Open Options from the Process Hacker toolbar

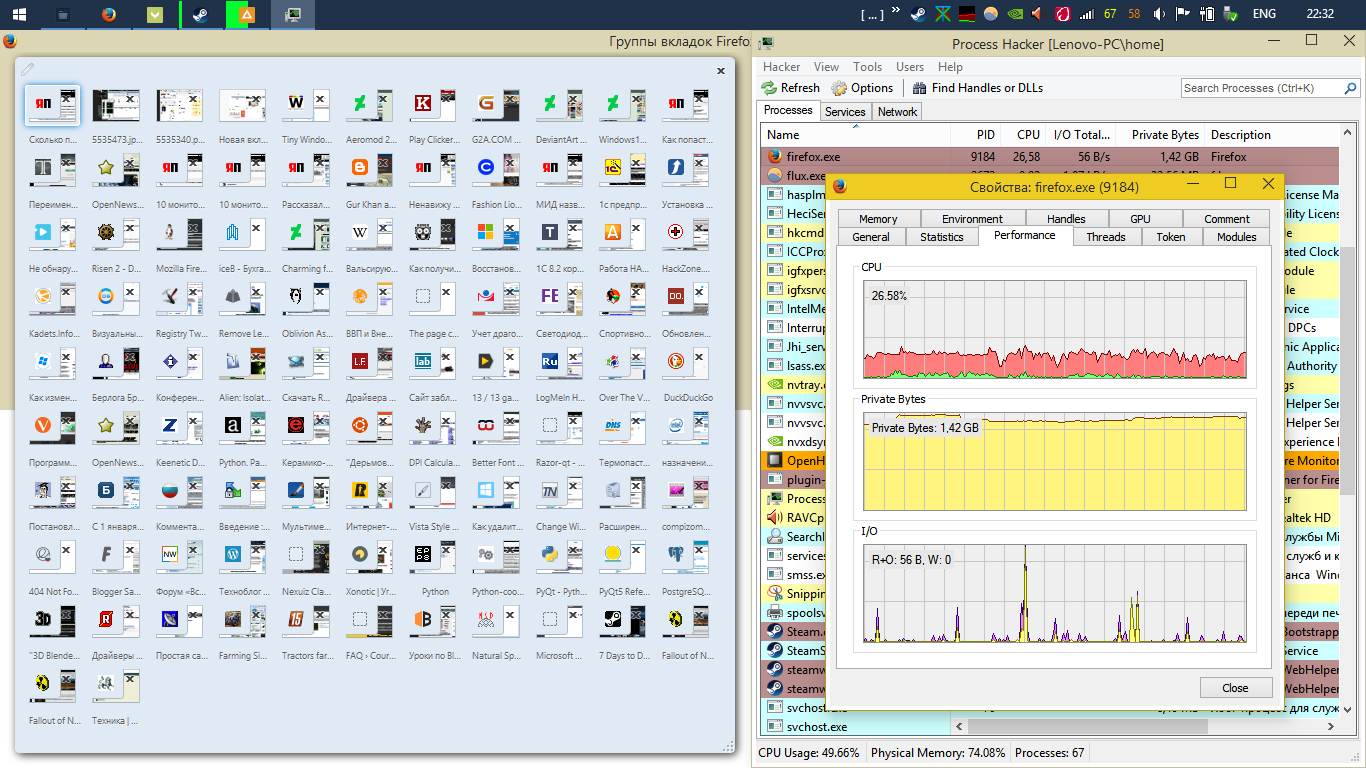tap(862, 88)
